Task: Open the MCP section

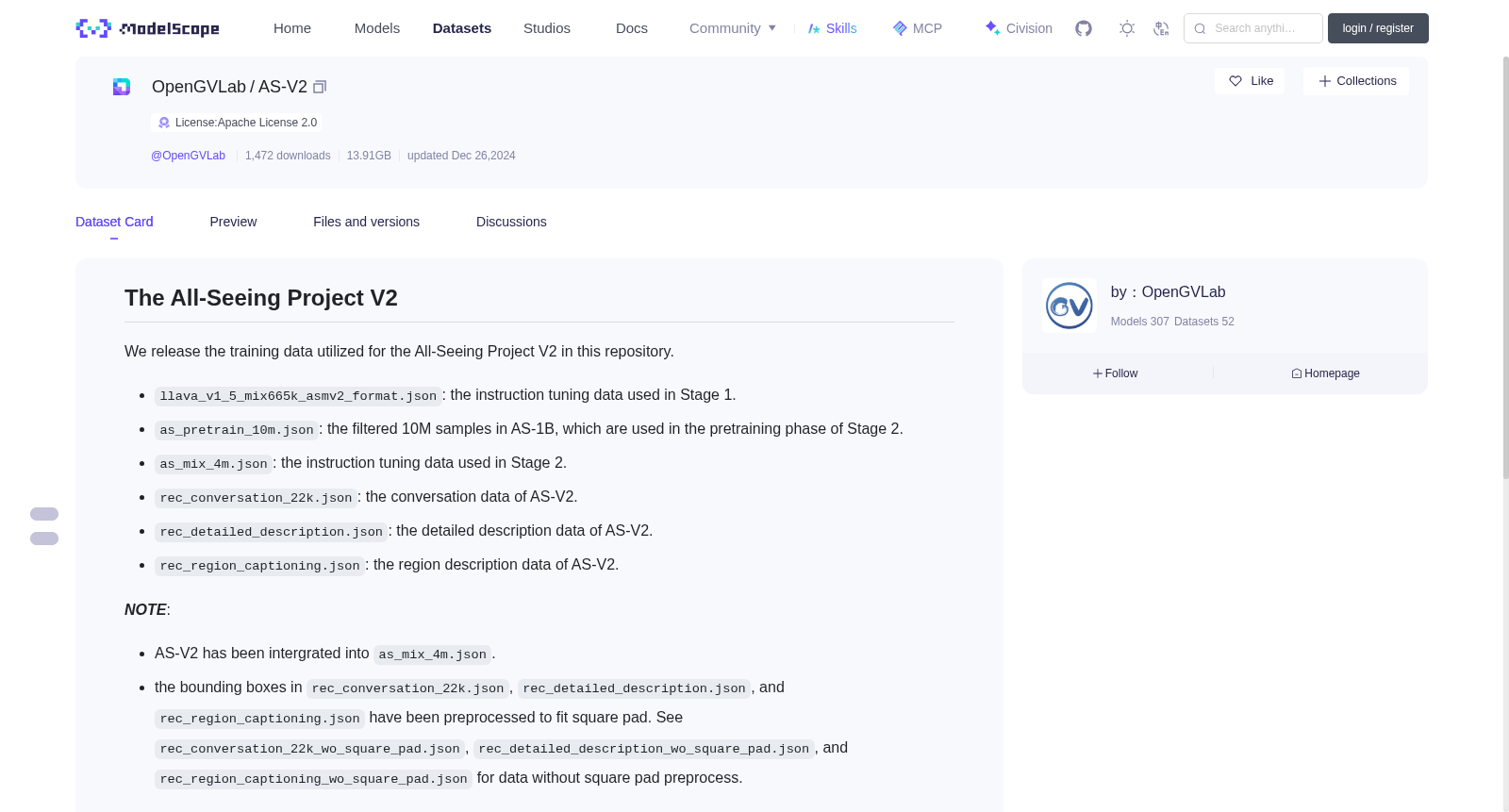Action: tap(917, 28)
